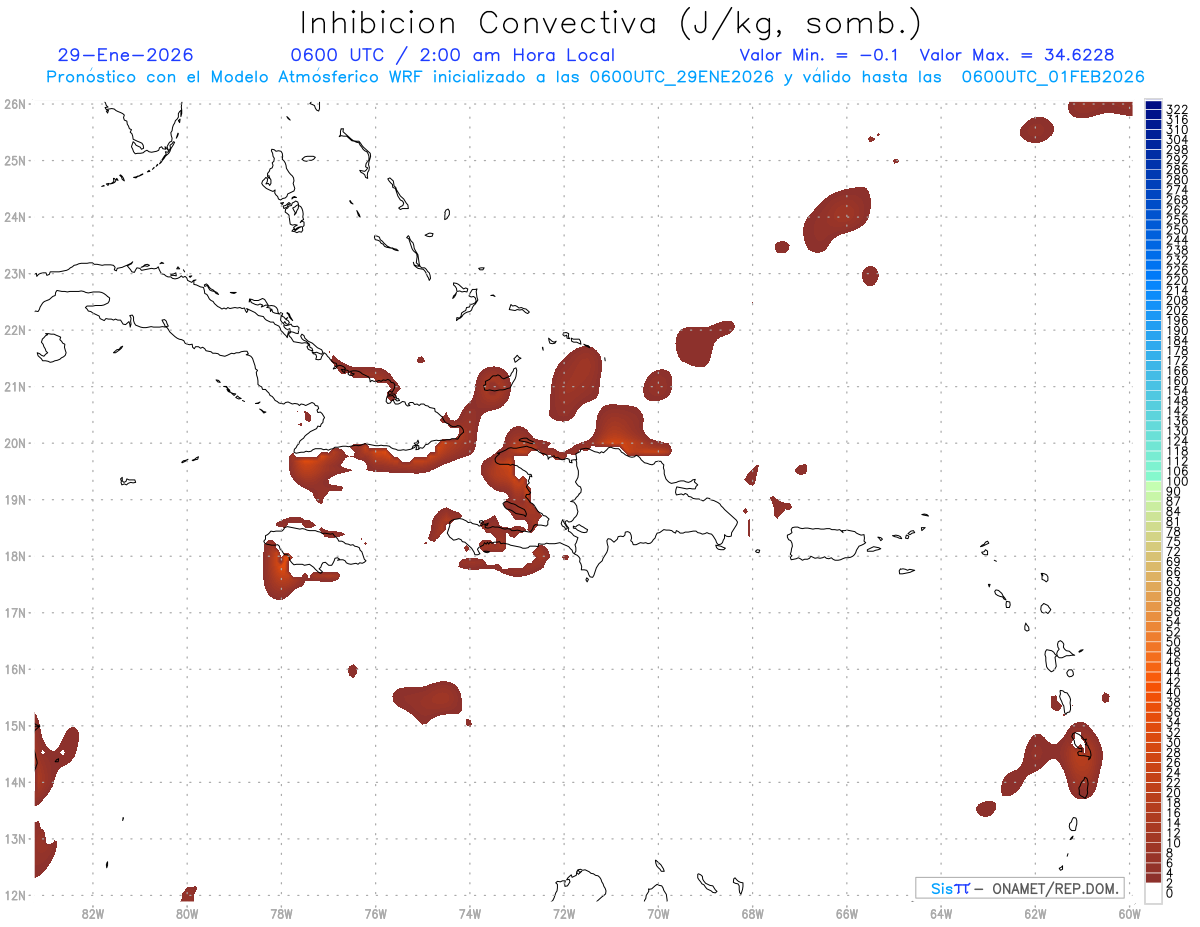Click the dark blue 322 colorbar swatch
1200x927 pixels.
[1153, 106]
